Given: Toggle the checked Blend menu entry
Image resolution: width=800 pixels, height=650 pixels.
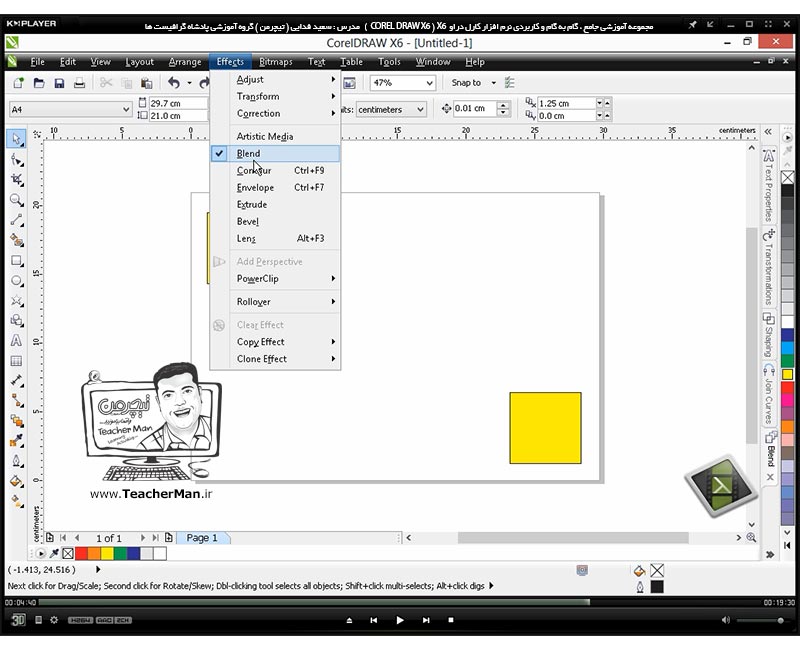Looking at the screenshot, I should point(275,154).
